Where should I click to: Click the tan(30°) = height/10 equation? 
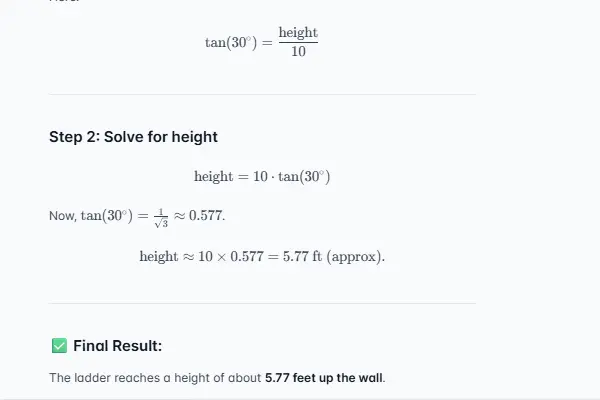262,42
